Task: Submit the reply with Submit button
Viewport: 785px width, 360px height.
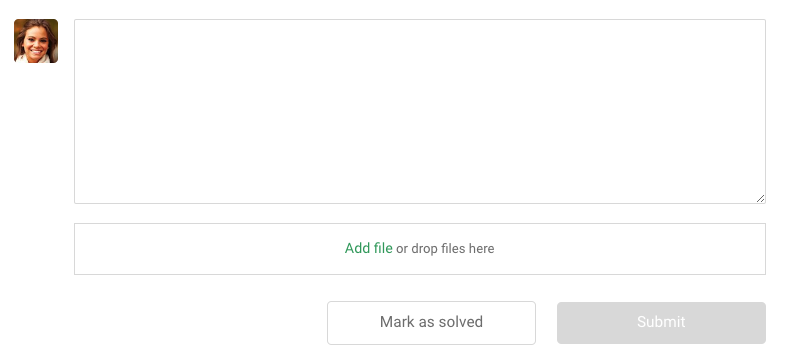Action: click(x=661, y=322)
